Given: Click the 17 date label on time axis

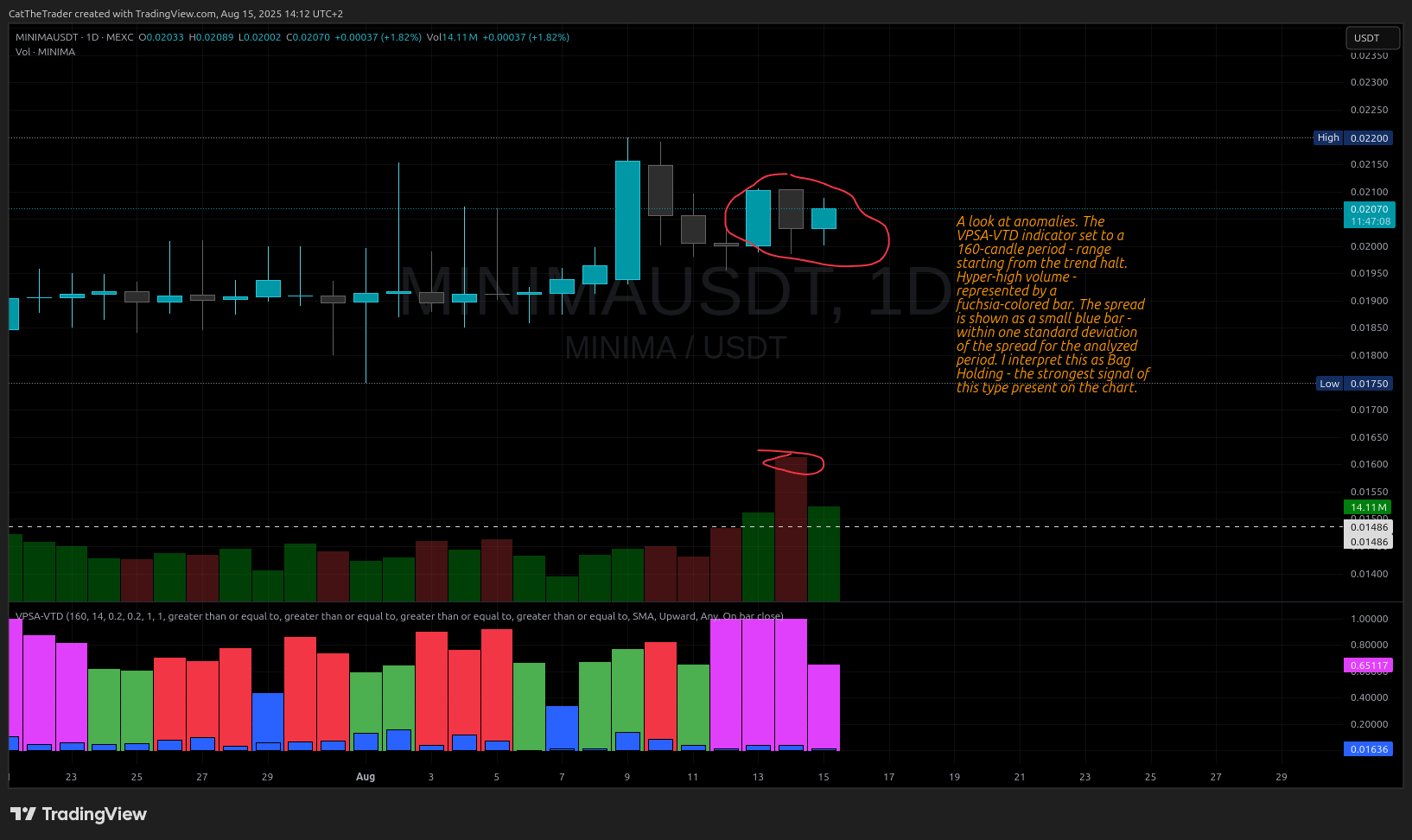Looking at the screenshot, I should coord(889,777).
